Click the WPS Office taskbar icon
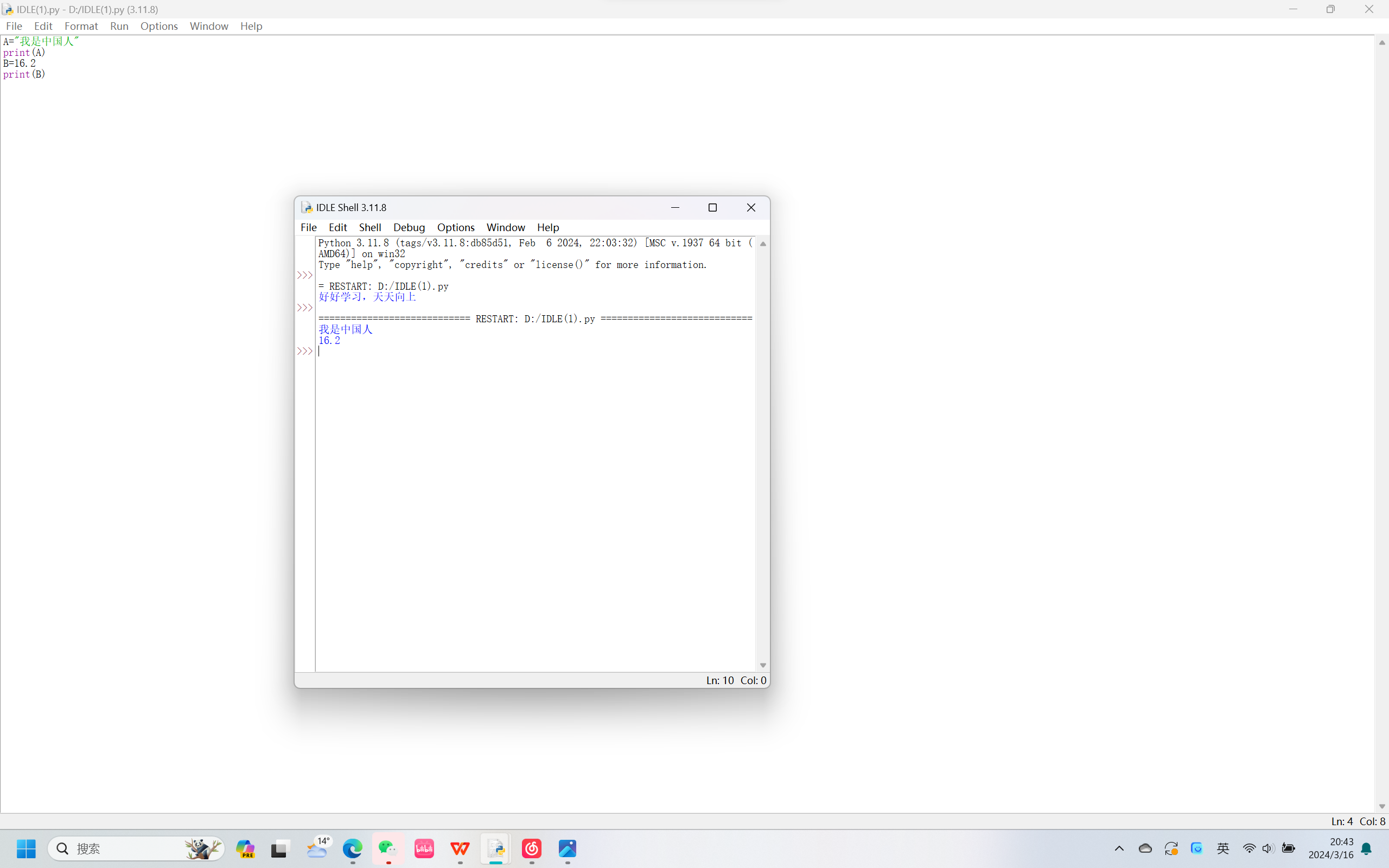The width and height of the screenshot is (1389, 868). pyautogui.click(x=460, y=848)
